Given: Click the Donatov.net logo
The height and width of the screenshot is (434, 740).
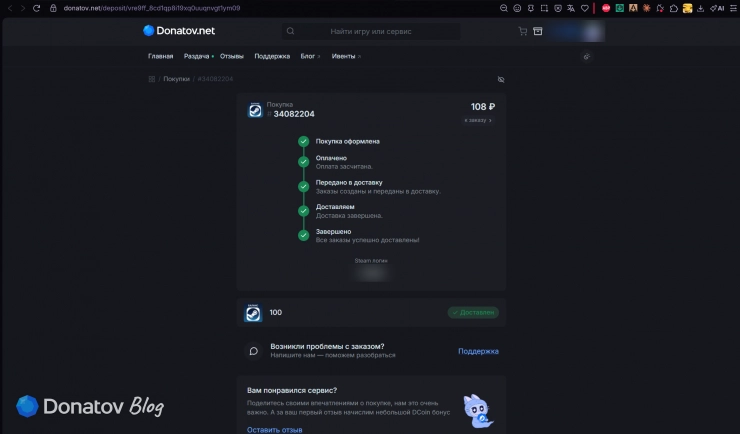Looking at the screenshot, I should pyautogui.click(x=179, y=31).
